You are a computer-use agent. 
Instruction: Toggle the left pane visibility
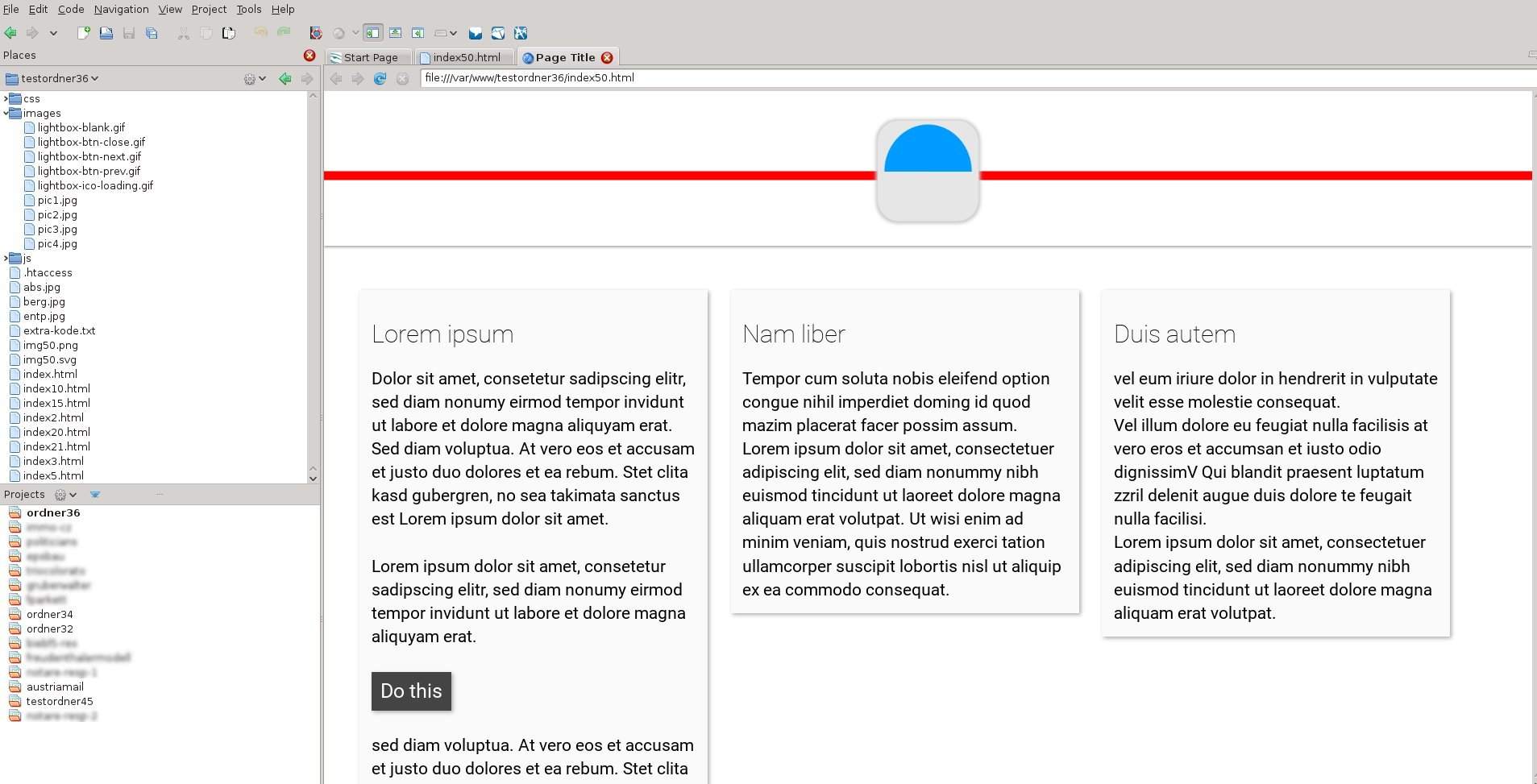[x=372, y=33]
